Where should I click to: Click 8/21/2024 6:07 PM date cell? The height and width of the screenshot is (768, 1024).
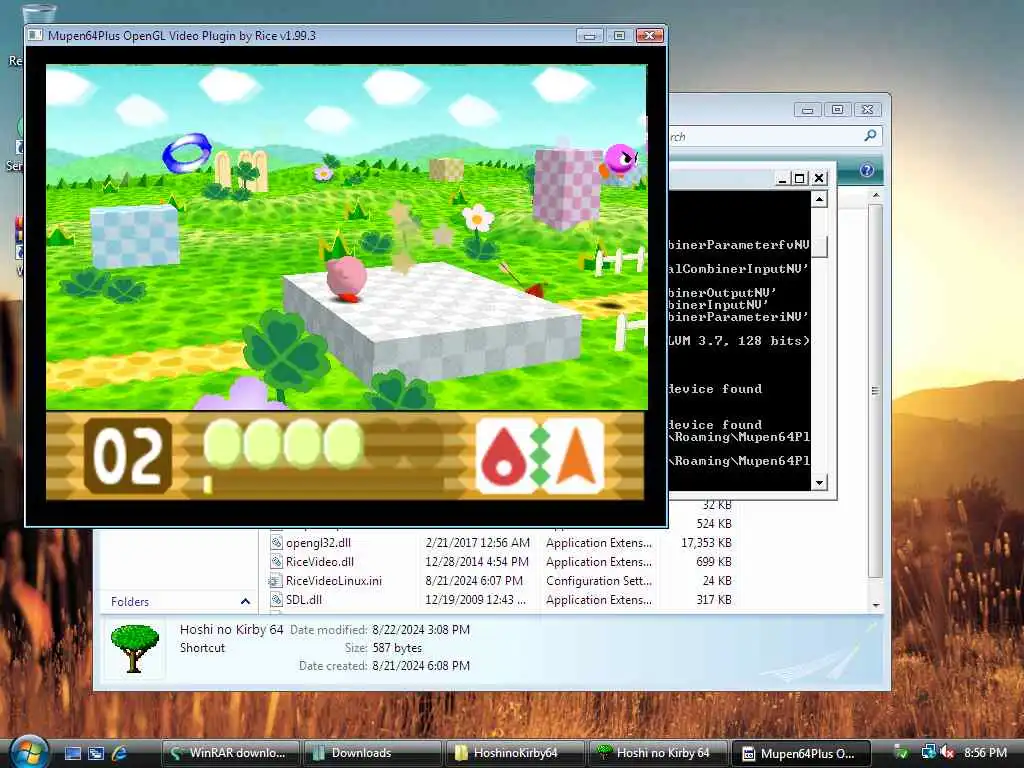coord(474,581)
